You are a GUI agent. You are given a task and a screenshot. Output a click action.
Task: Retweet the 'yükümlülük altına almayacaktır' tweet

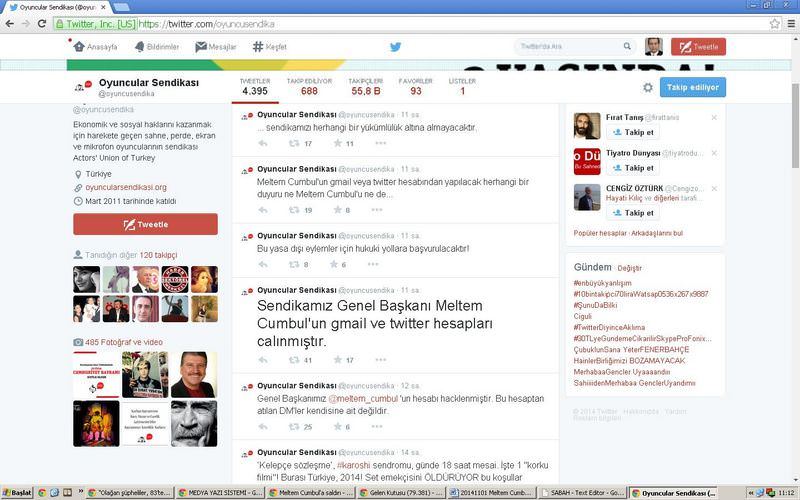coord(294,143)
